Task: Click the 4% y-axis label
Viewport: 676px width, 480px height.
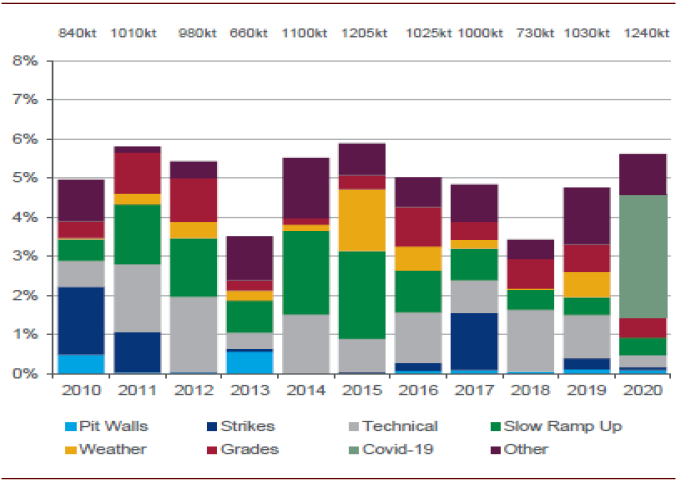Action: click(x=25, y=217)
